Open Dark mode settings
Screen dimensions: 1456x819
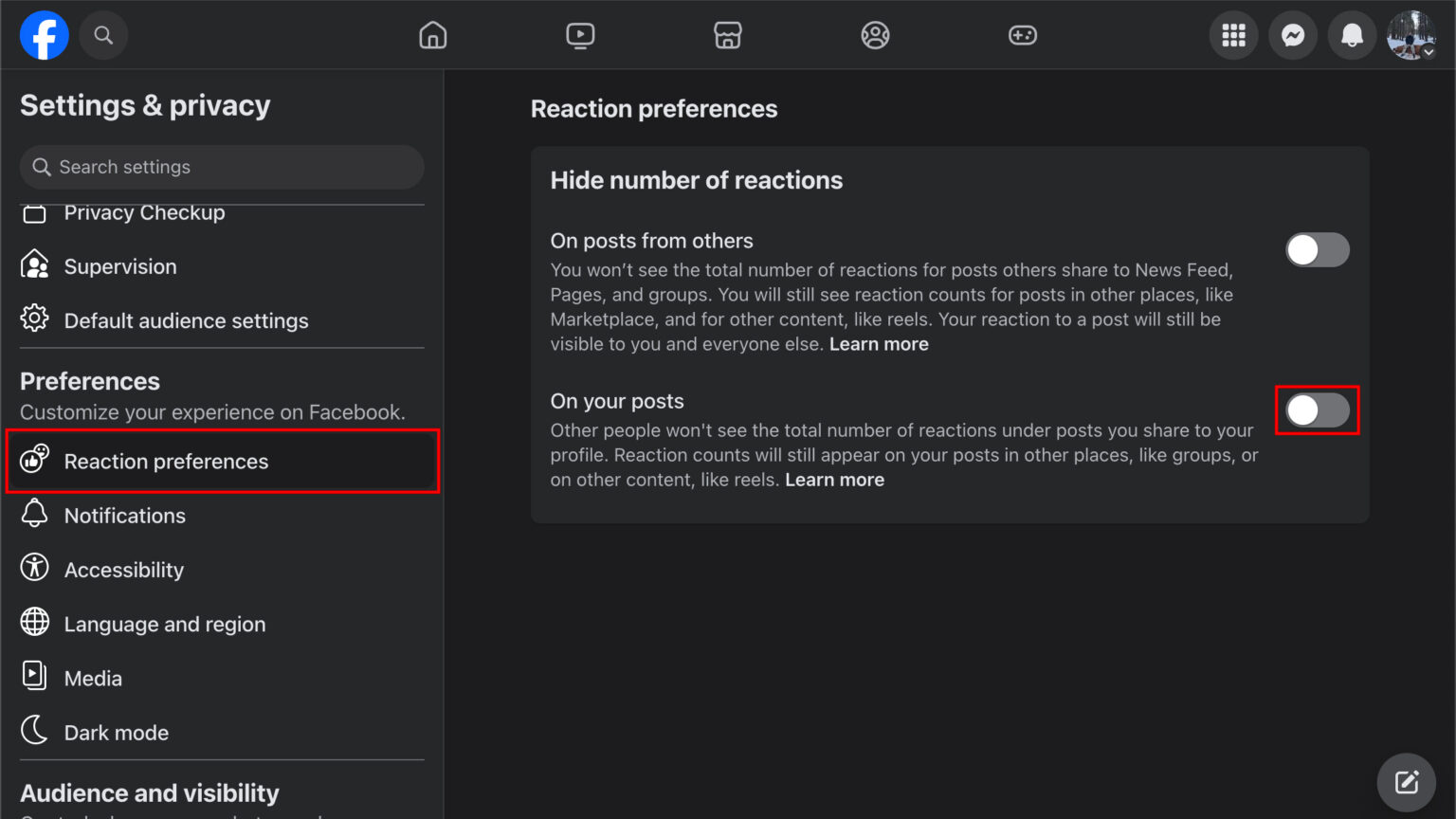coord(116,732)
